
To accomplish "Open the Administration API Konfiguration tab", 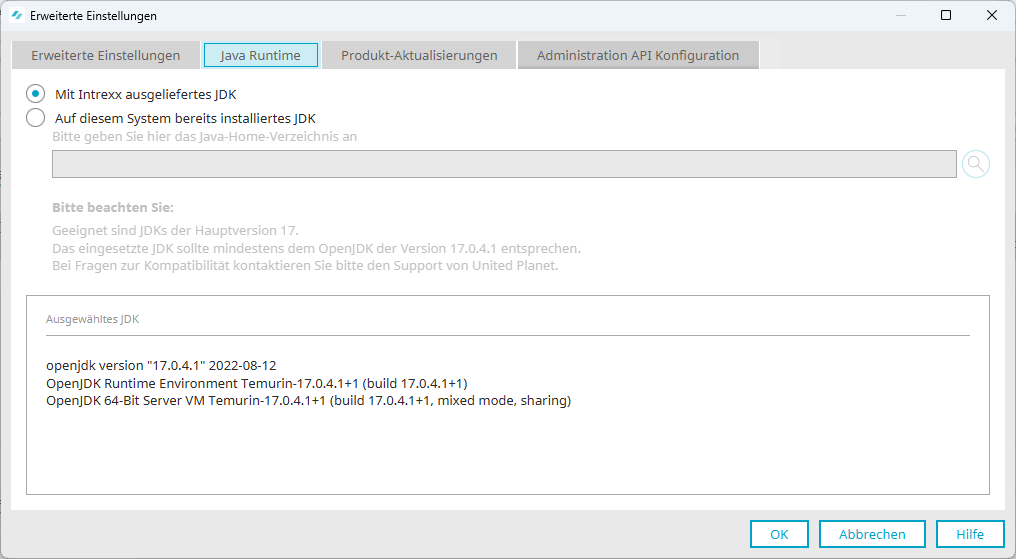I will tap(638, 55).
